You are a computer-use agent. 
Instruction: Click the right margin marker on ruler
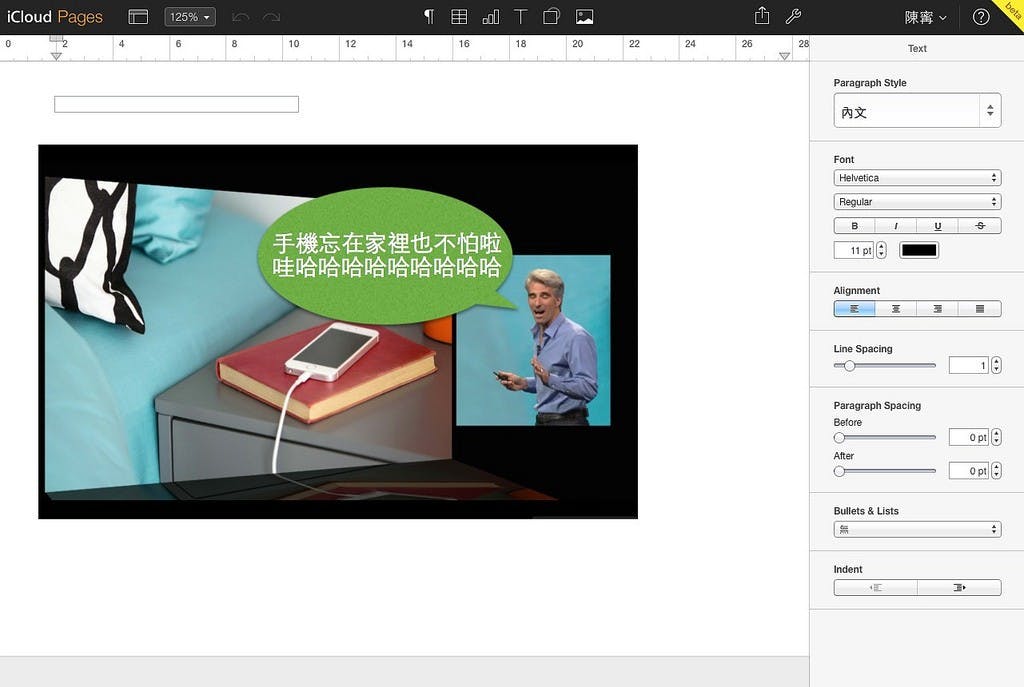click(784, 56)
